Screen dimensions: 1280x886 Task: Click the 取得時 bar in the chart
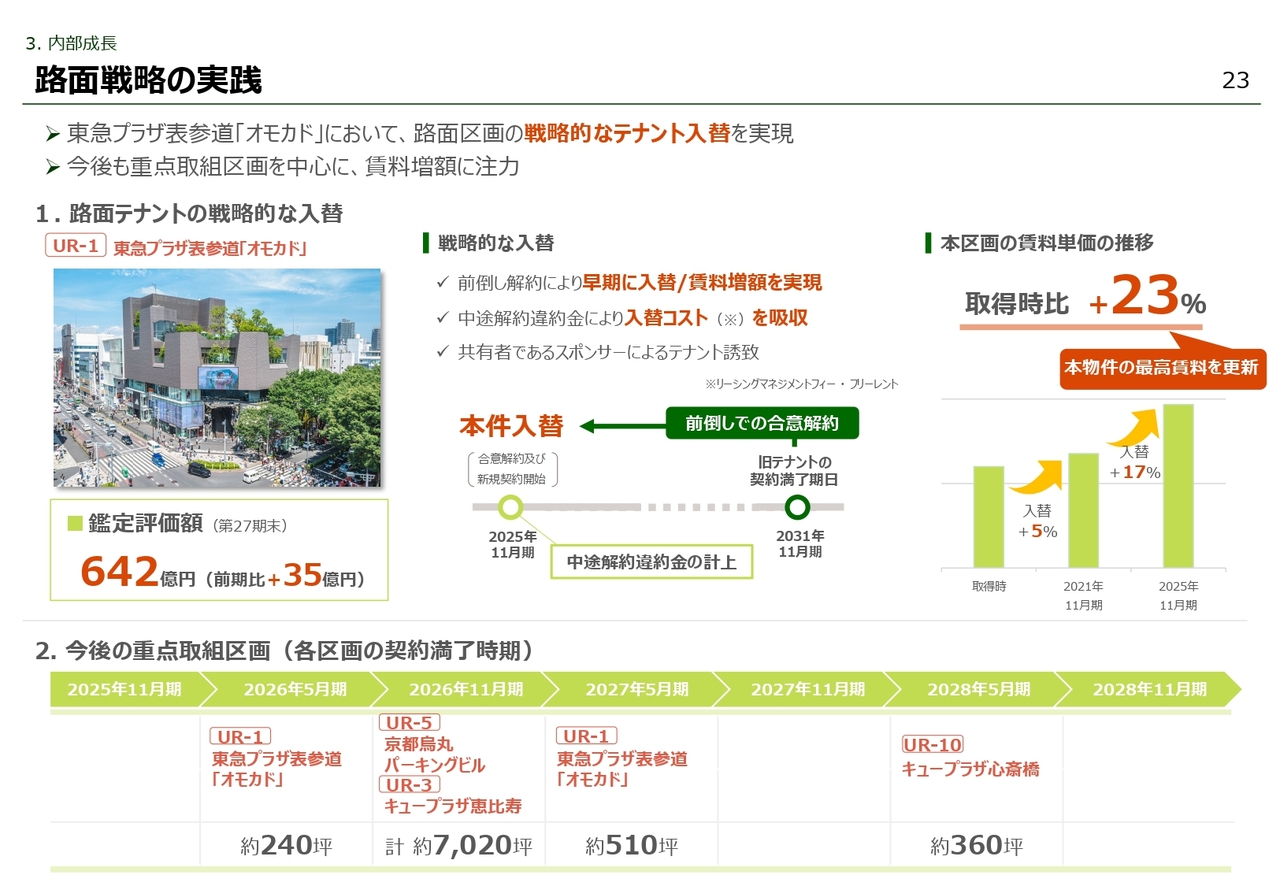tap(988, 517)
